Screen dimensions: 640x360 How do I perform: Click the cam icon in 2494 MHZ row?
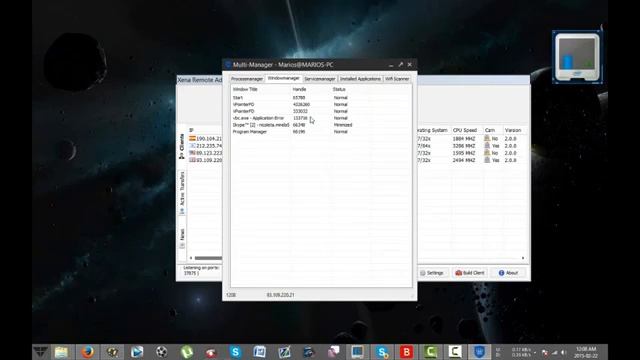487,160
